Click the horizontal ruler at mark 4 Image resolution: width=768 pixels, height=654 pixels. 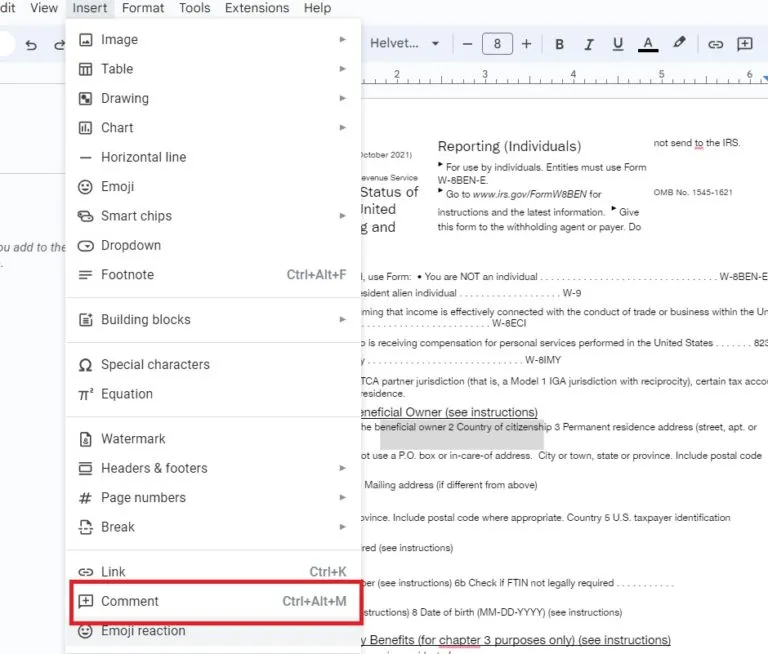point(573,75)
